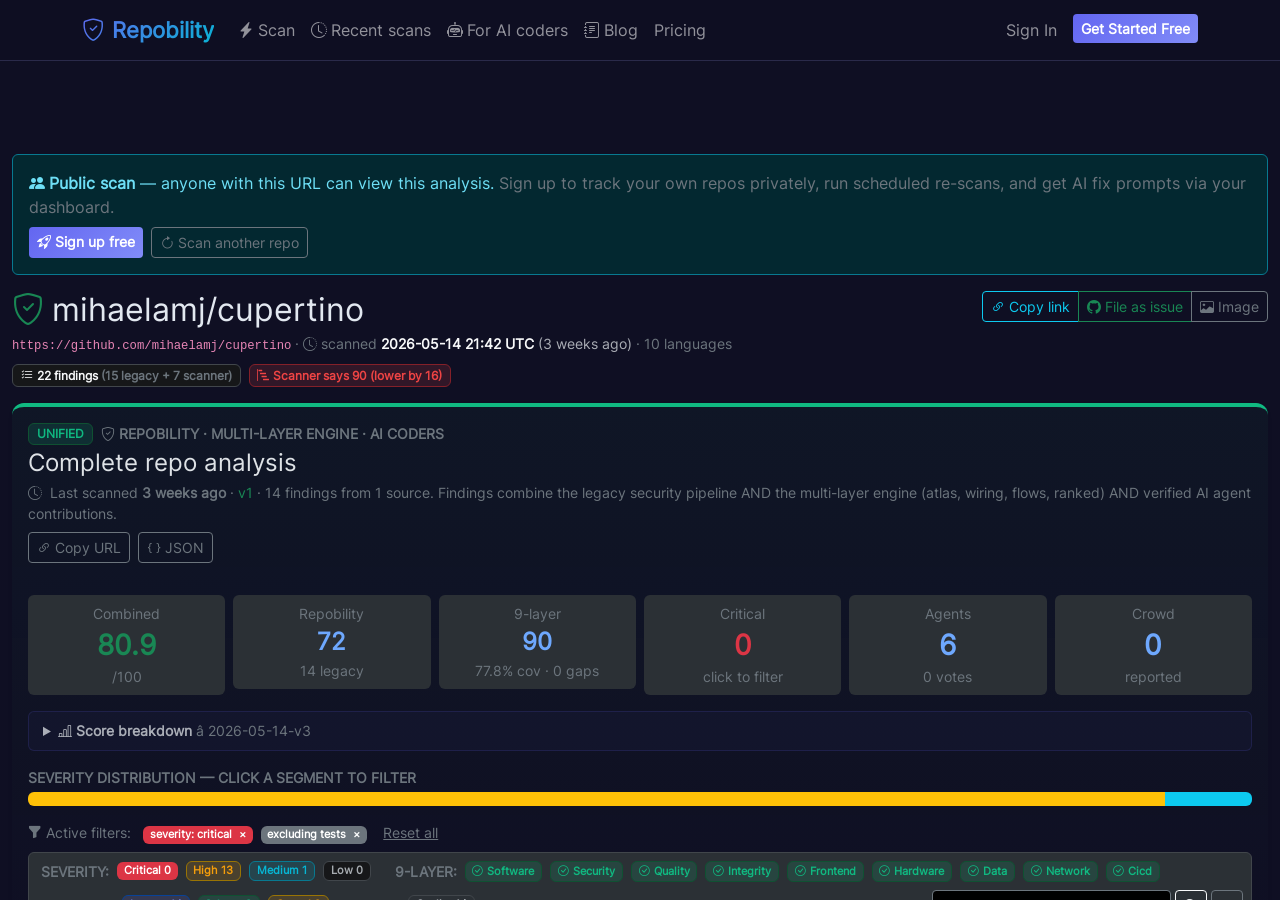Click the Crowd 0 reported card
The height and width of the screenshot is (900, 1280).
(x=1153, y=645)
